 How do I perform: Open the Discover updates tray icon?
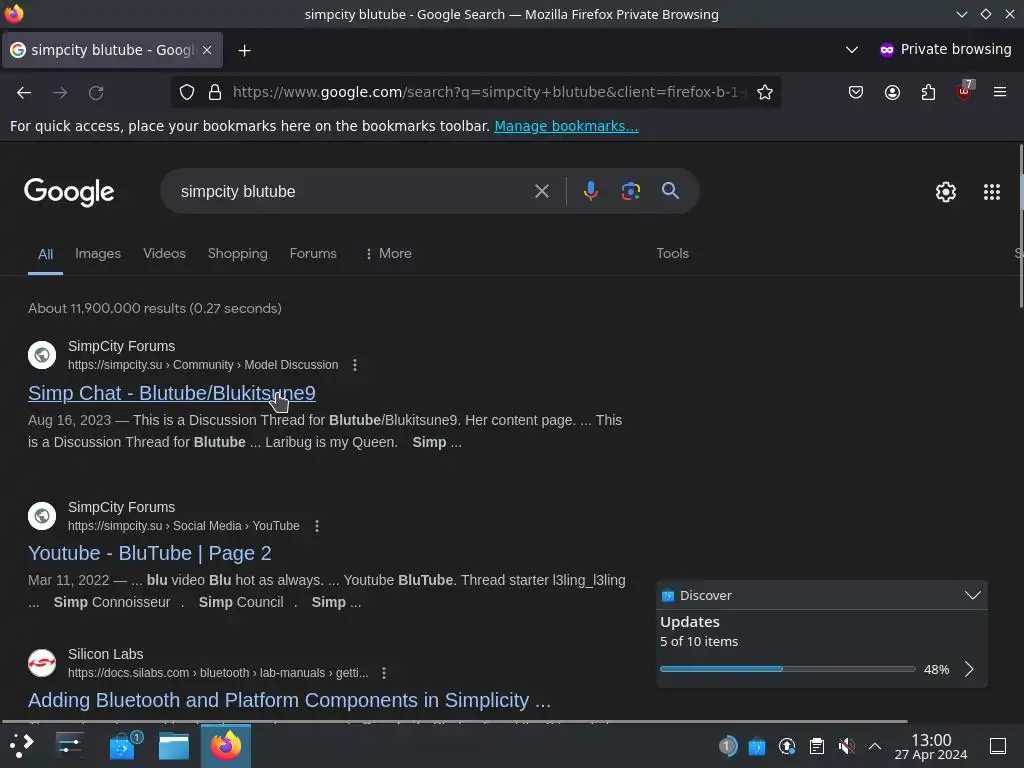point(757,746)
